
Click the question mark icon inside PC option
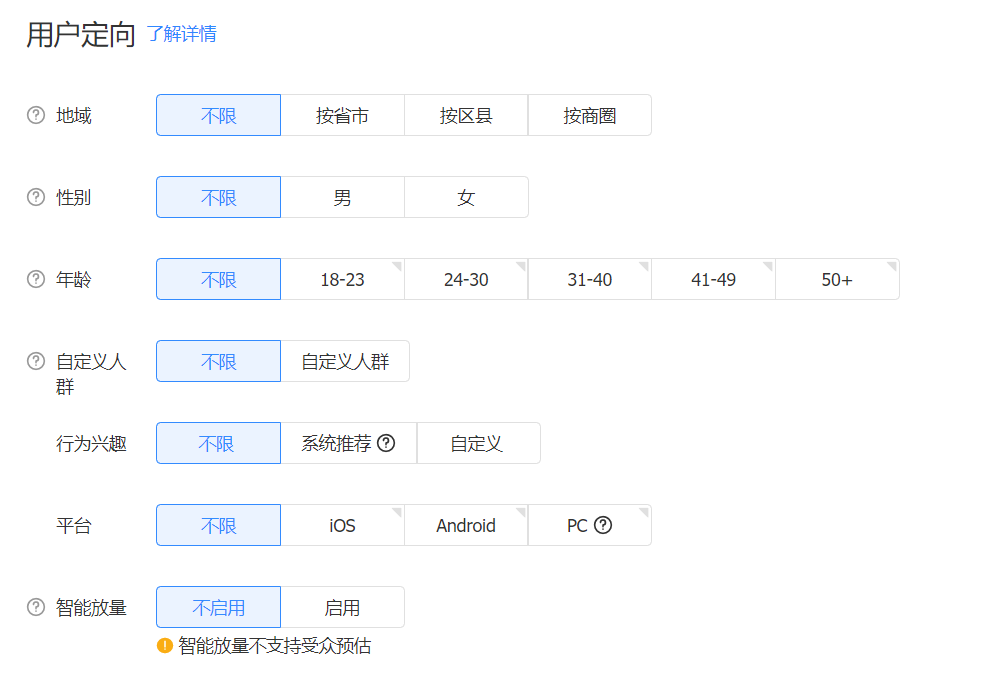[602, 525]
